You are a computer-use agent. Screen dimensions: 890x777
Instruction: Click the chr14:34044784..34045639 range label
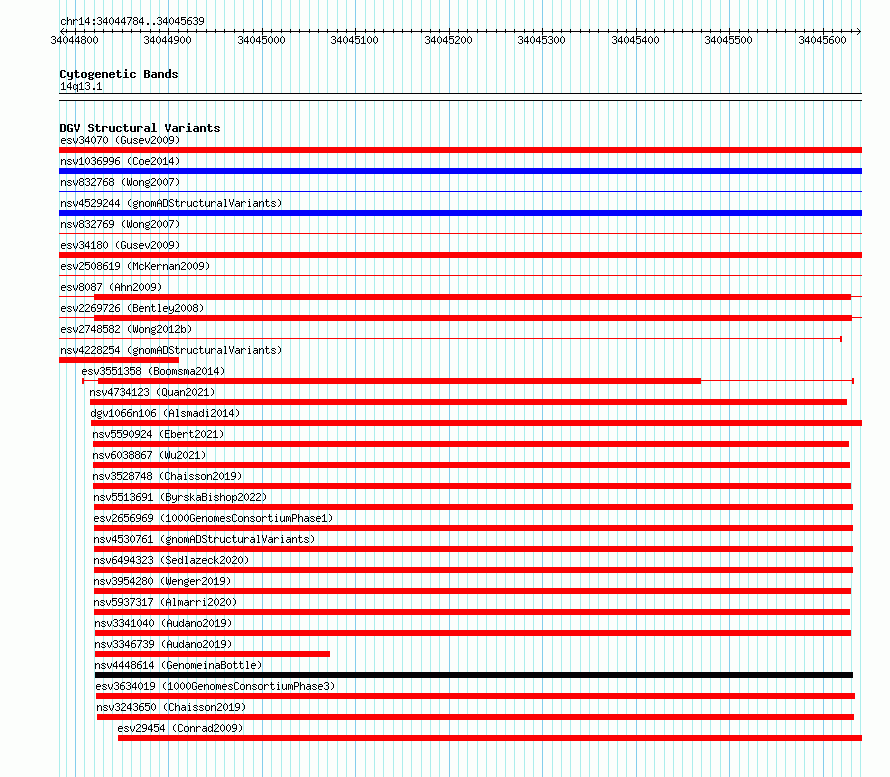tap(132, 21)
